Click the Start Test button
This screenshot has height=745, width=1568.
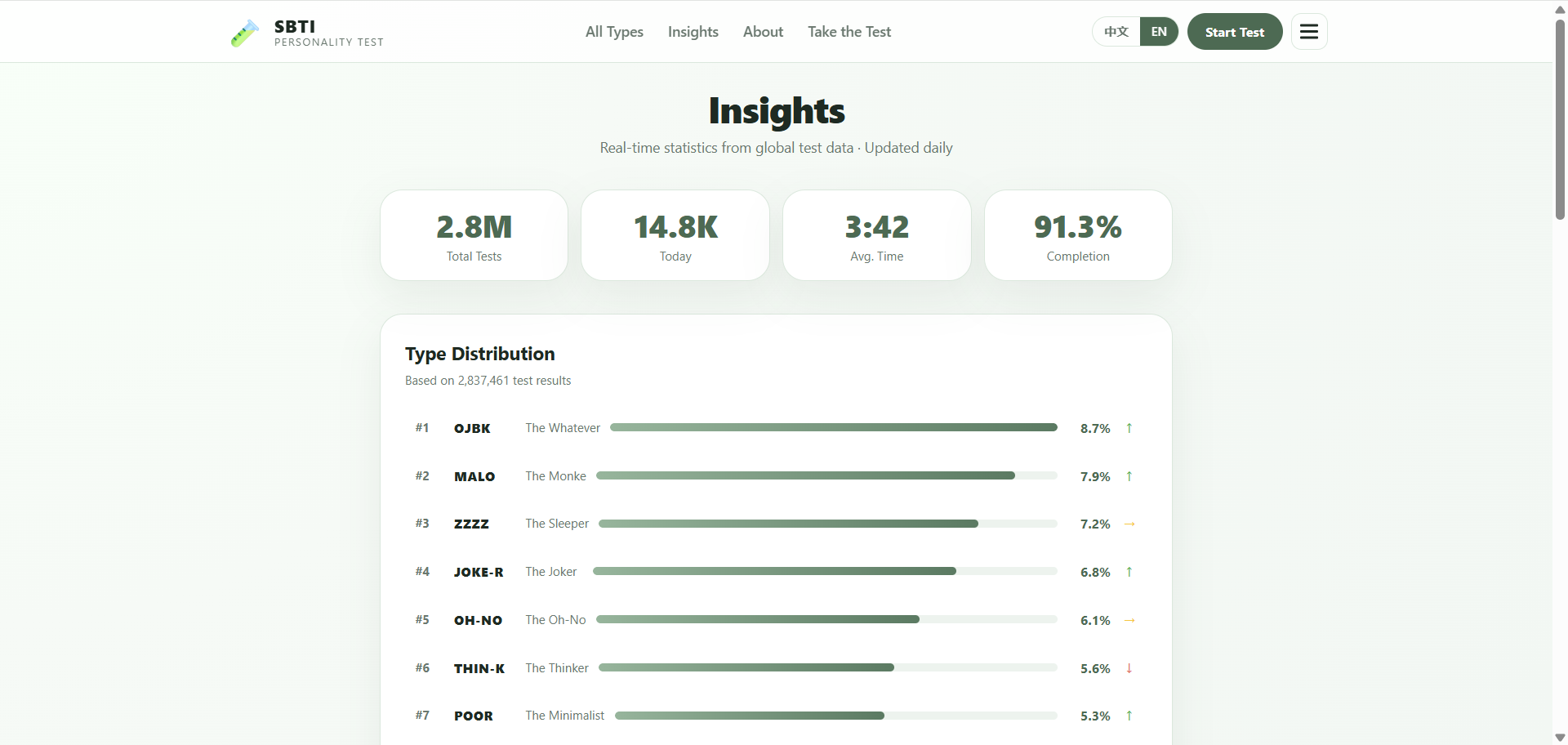point(1235,32)
